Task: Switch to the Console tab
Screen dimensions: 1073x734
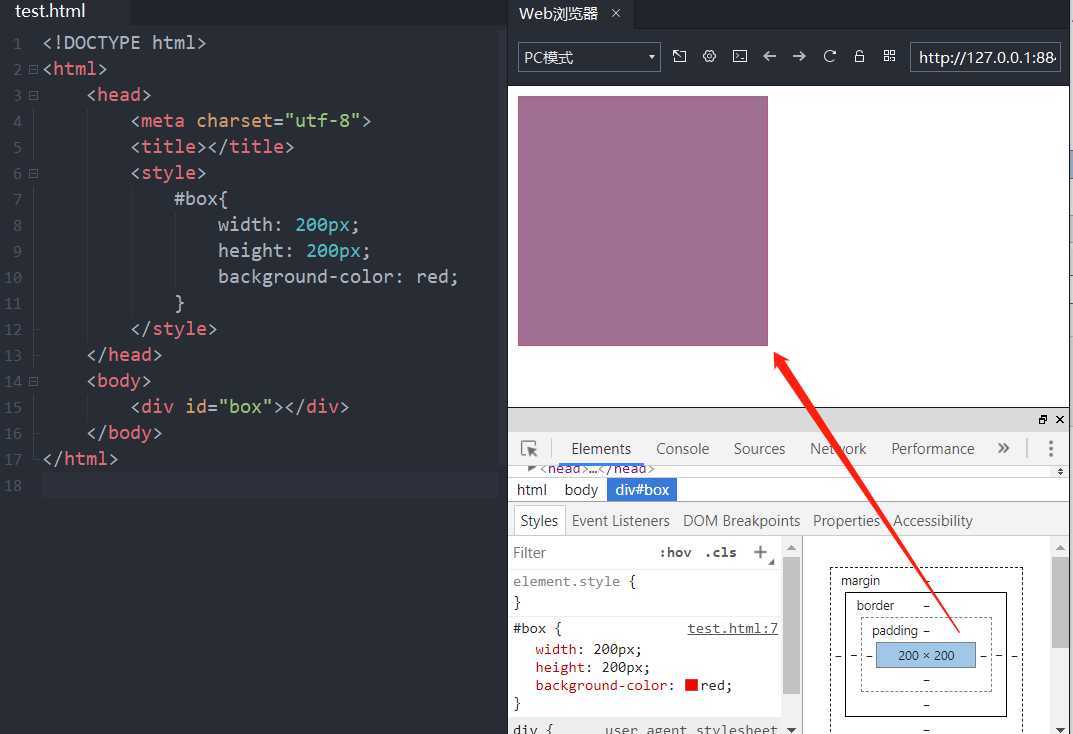Action: pos(682,449)
